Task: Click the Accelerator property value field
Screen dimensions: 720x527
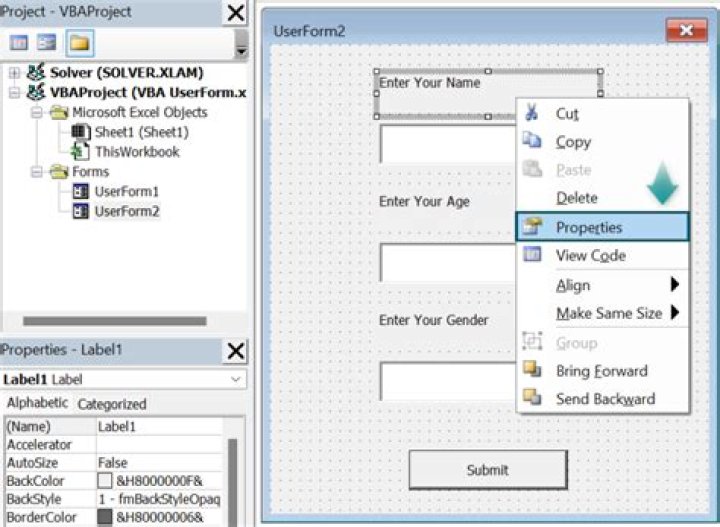Action: pyautogui.click(x=159, y=444)
